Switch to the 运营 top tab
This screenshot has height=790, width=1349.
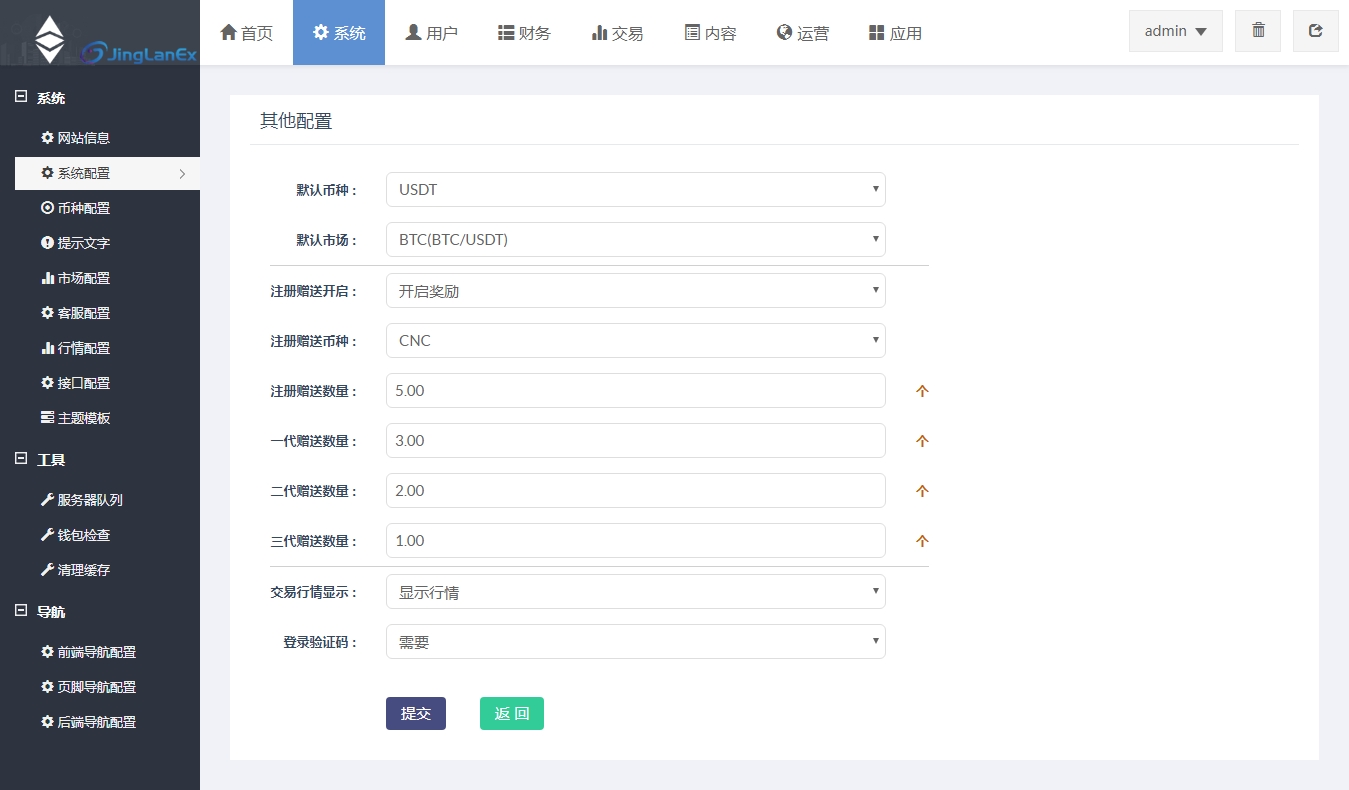pos(803,33)
